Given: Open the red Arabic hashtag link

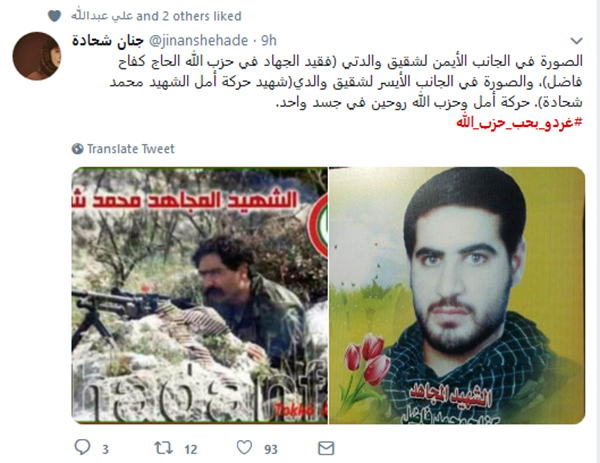Looking at the screenshot, I should (x=519, y=123).
